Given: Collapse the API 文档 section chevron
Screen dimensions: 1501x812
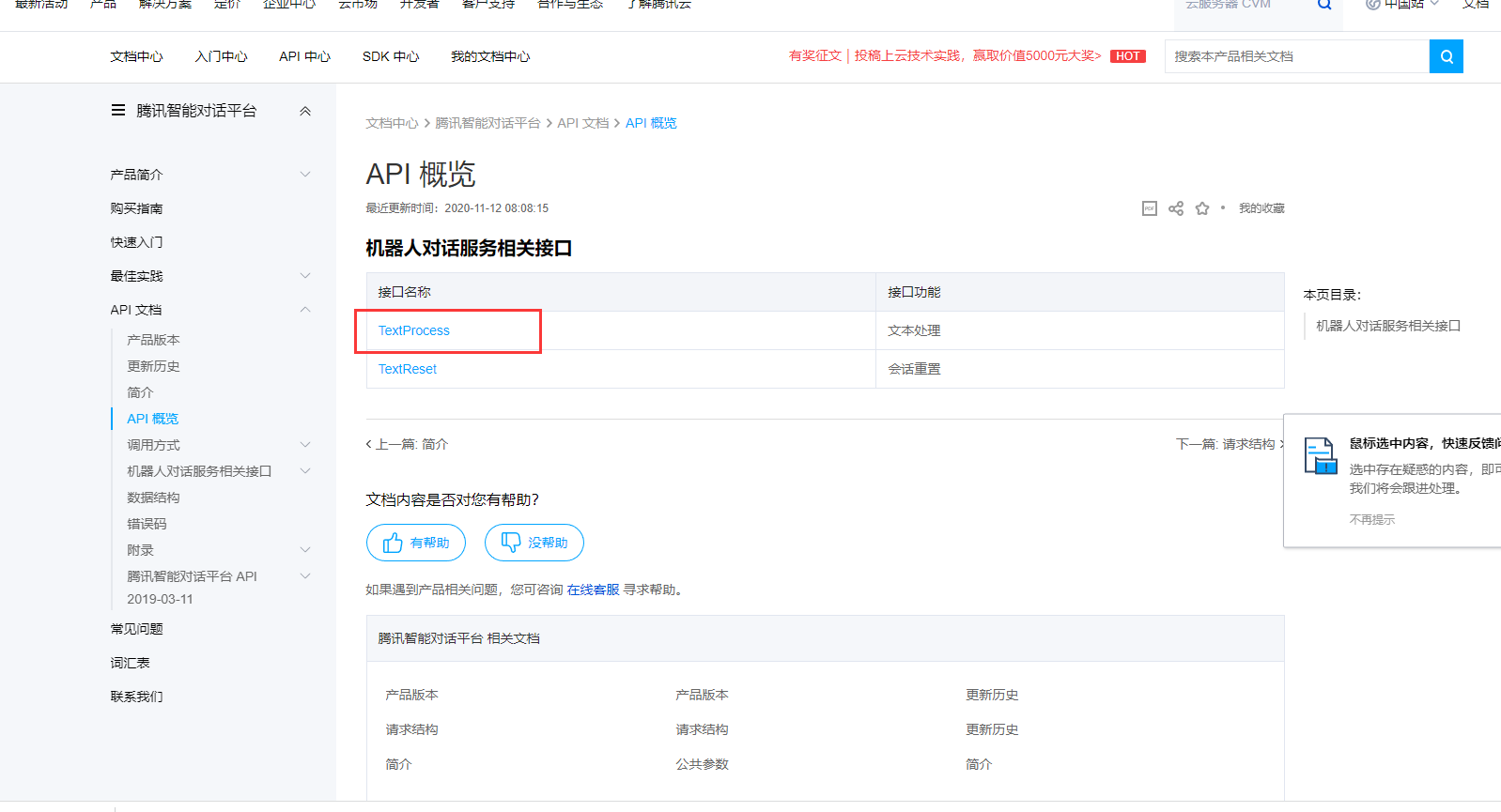Looking at the screenshot, I should (x=305, y=309).
